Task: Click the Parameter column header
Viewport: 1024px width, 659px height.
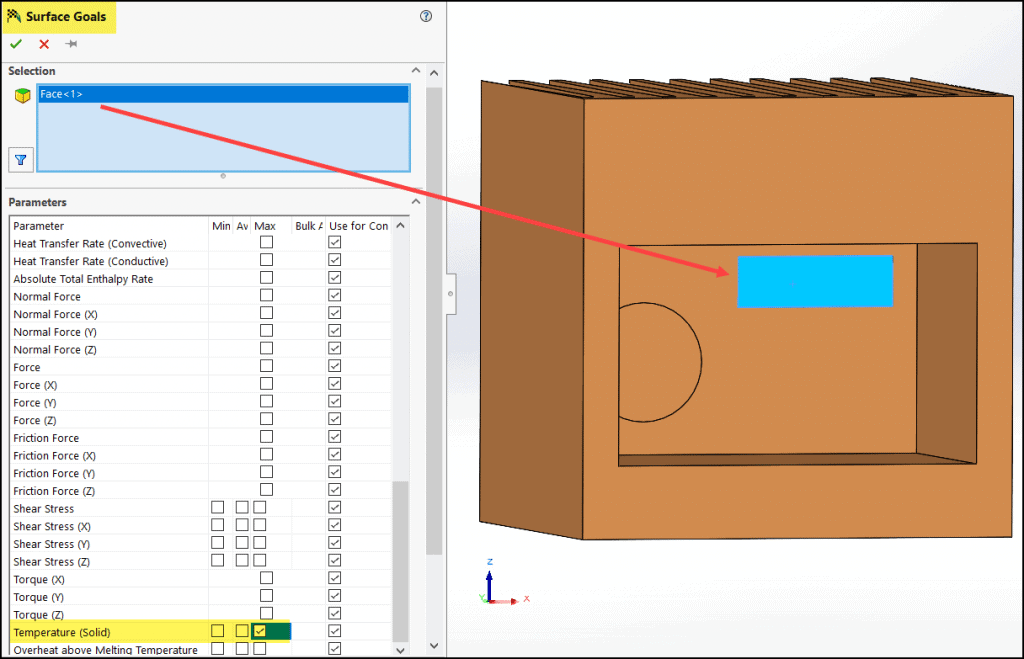Action: click(x=109, y=226)
